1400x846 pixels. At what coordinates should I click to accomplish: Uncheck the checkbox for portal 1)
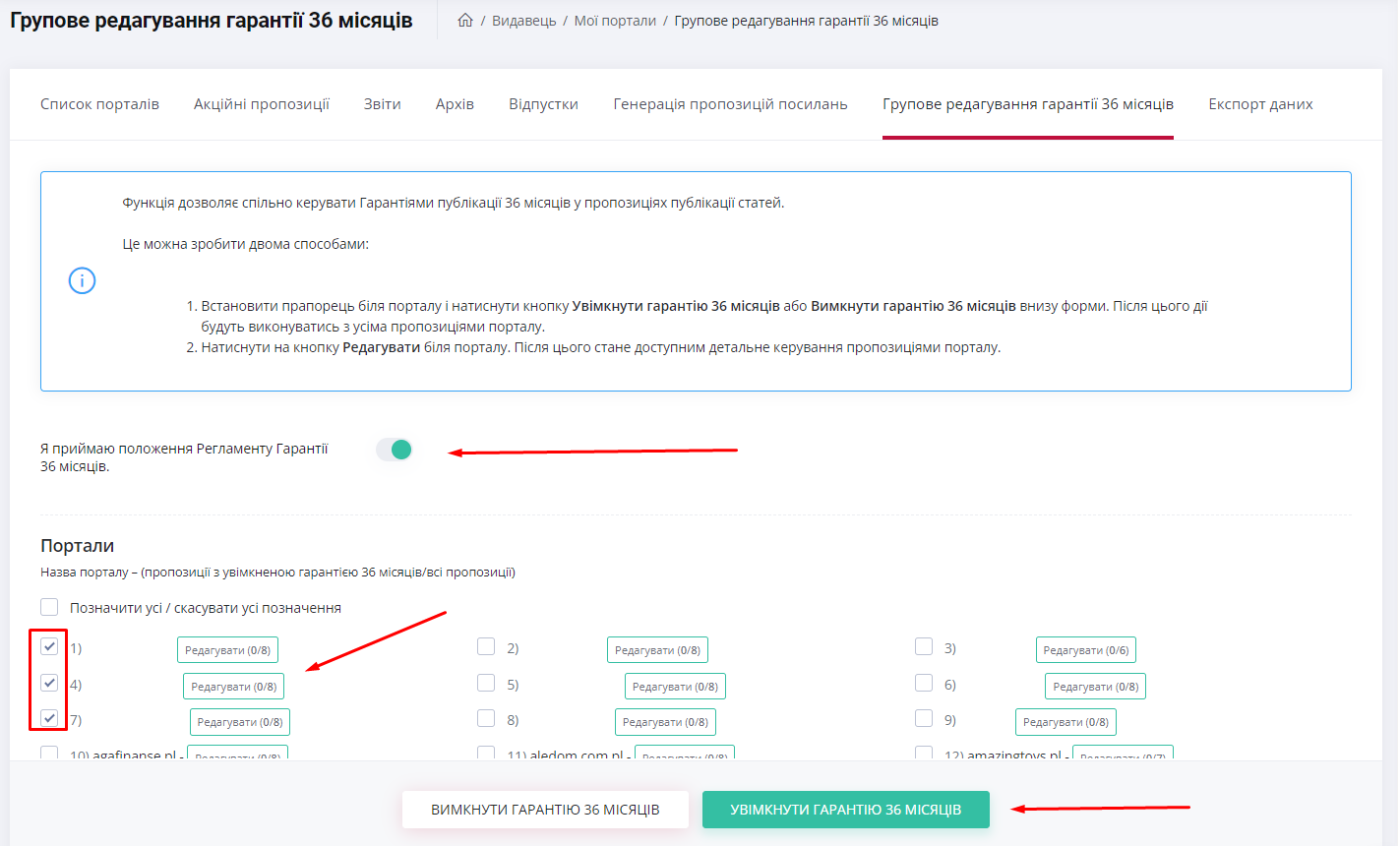(x=49, y=647)
